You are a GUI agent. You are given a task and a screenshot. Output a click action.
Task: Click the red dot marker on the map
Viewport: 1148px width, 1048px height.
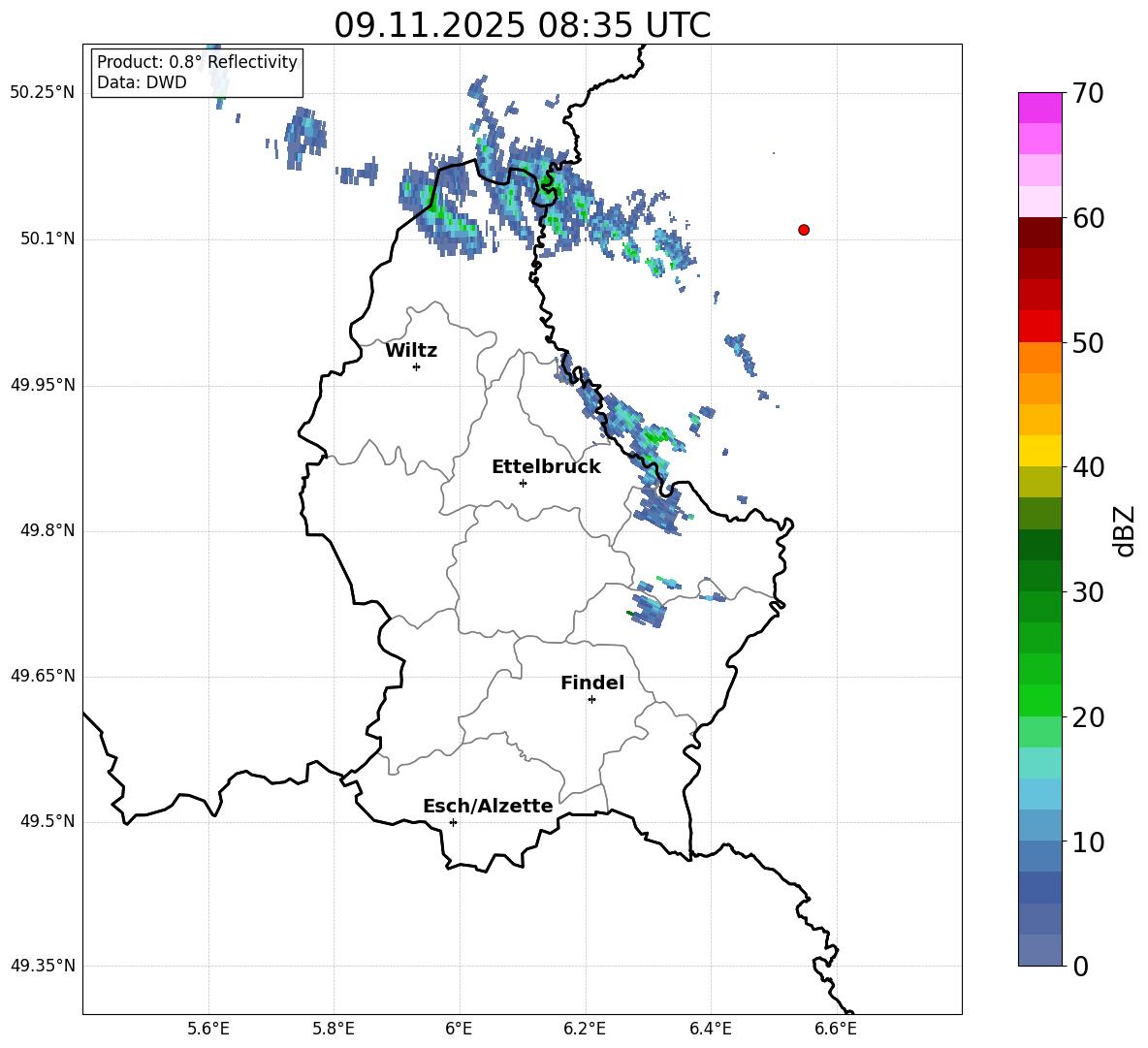[803, 230]
